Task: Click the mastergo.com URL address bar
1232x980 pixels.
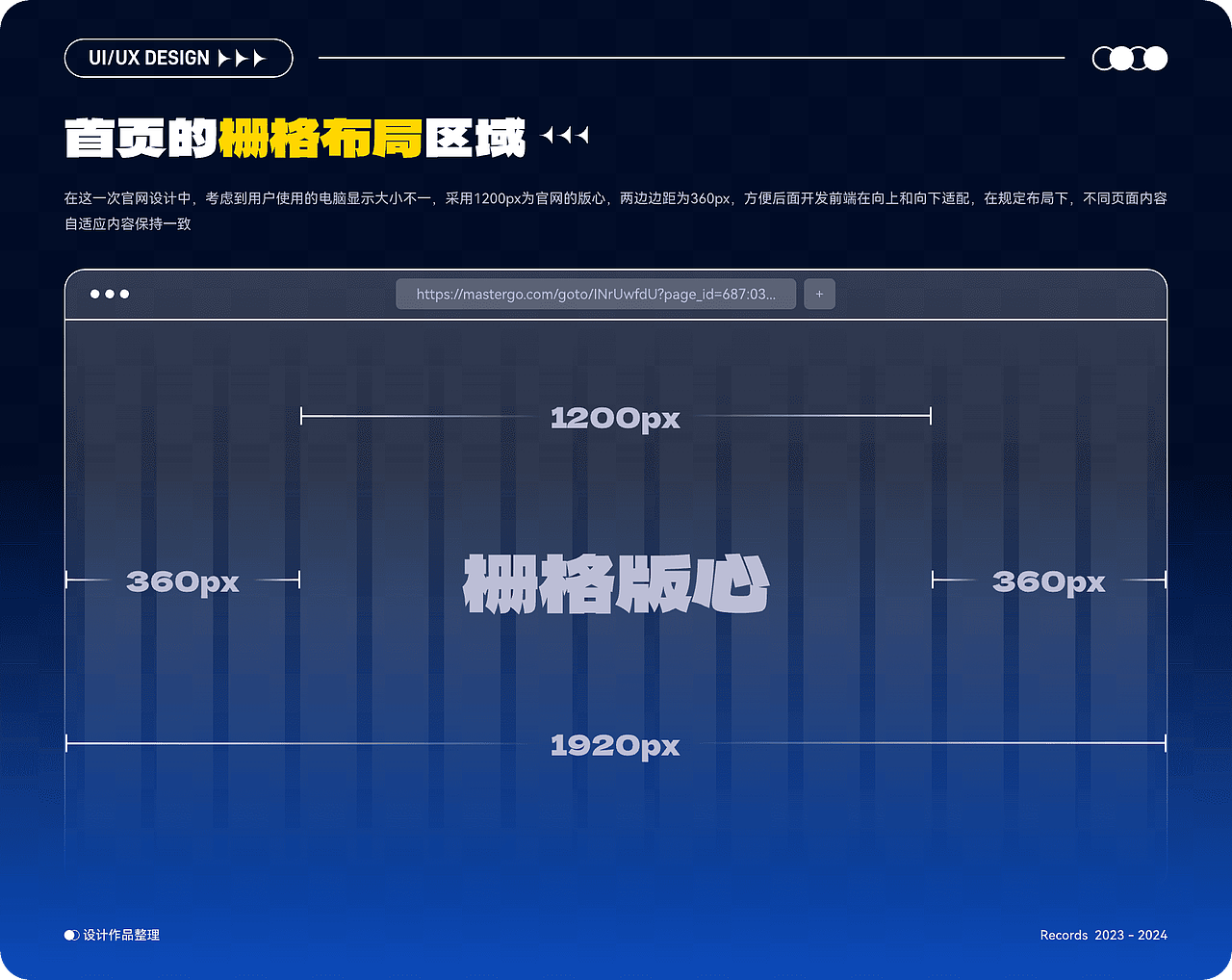Action: [x=595, y=294]
